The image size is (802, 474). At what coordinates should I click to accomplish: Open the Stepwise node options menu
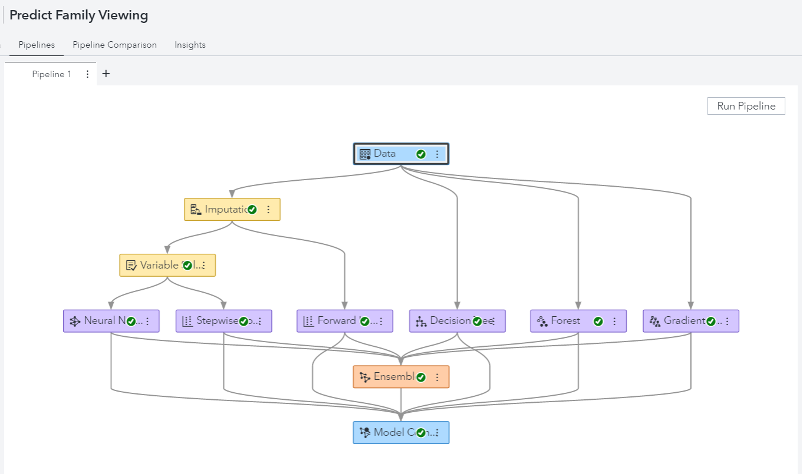[260, 321]
